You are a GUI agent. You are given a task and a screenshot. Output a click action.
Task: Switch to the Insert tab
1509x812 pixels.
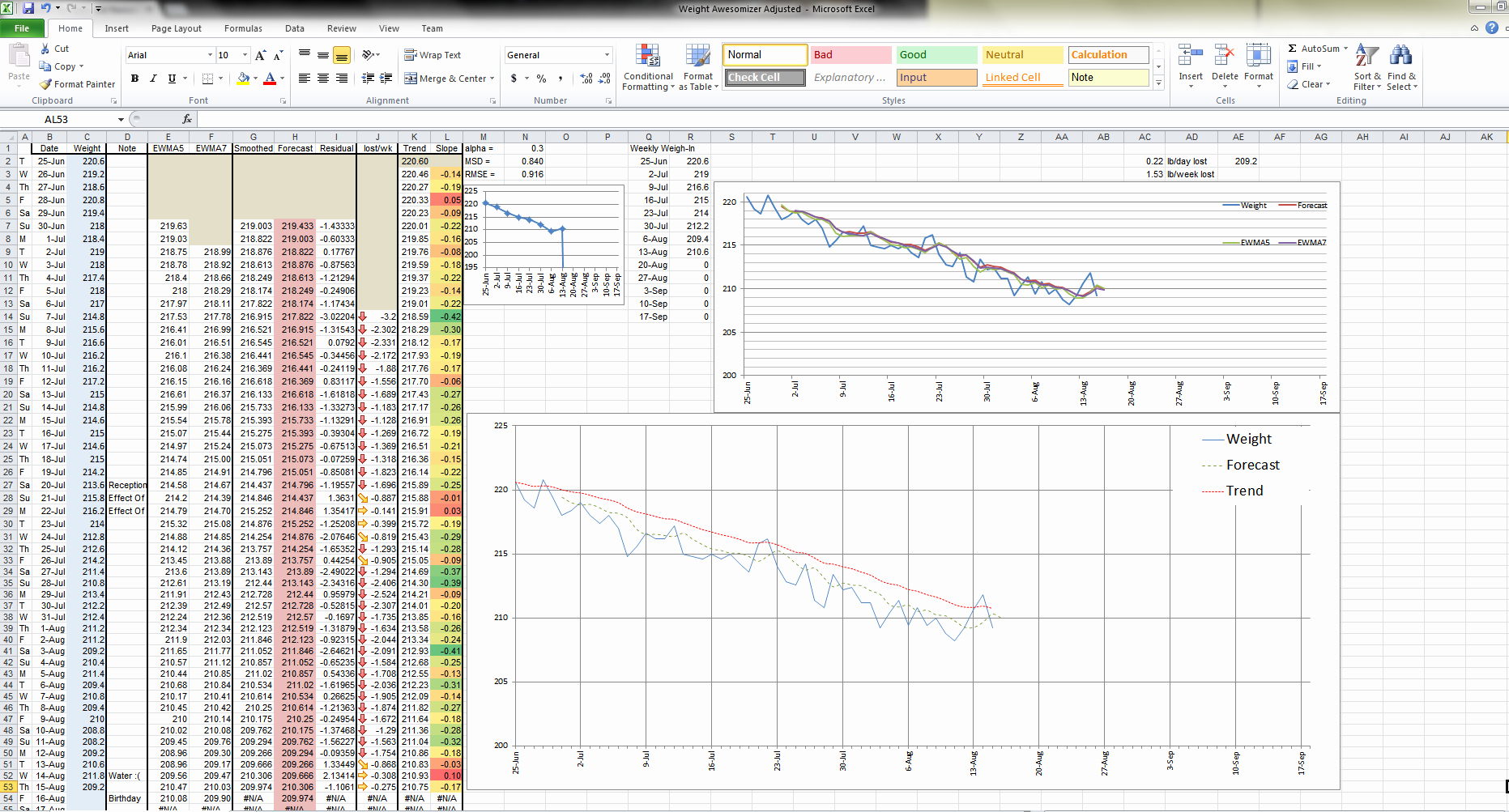[117, 28]
